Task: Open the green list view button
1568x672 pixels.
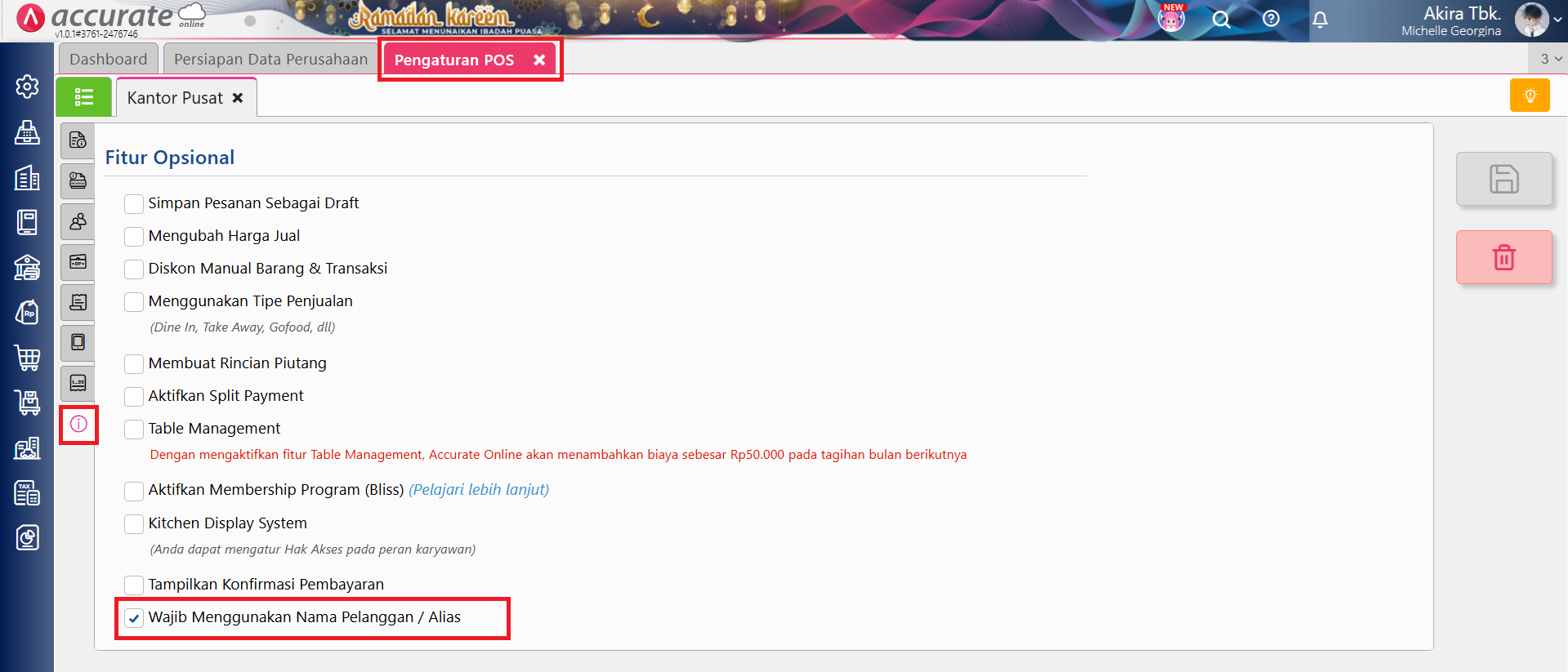Action: pyautogui.click(x=83, y=97)
